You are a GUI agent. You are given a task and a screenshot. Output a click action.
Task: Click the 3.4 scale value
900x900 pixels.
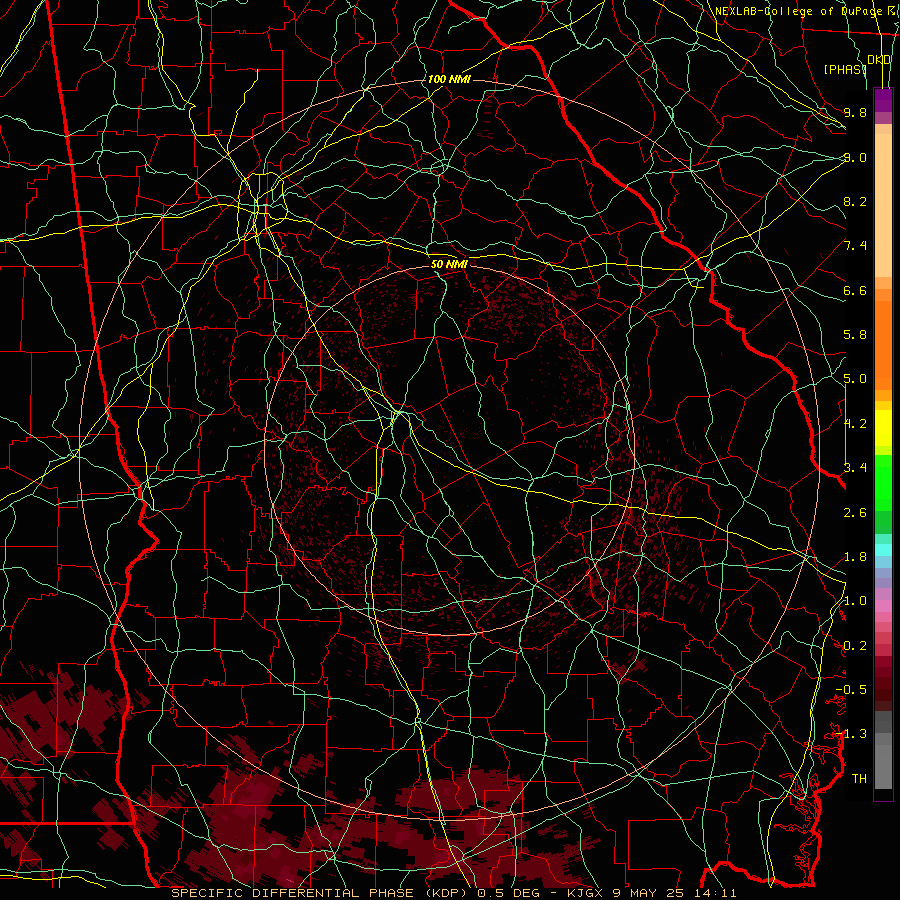tap(855, 468)
